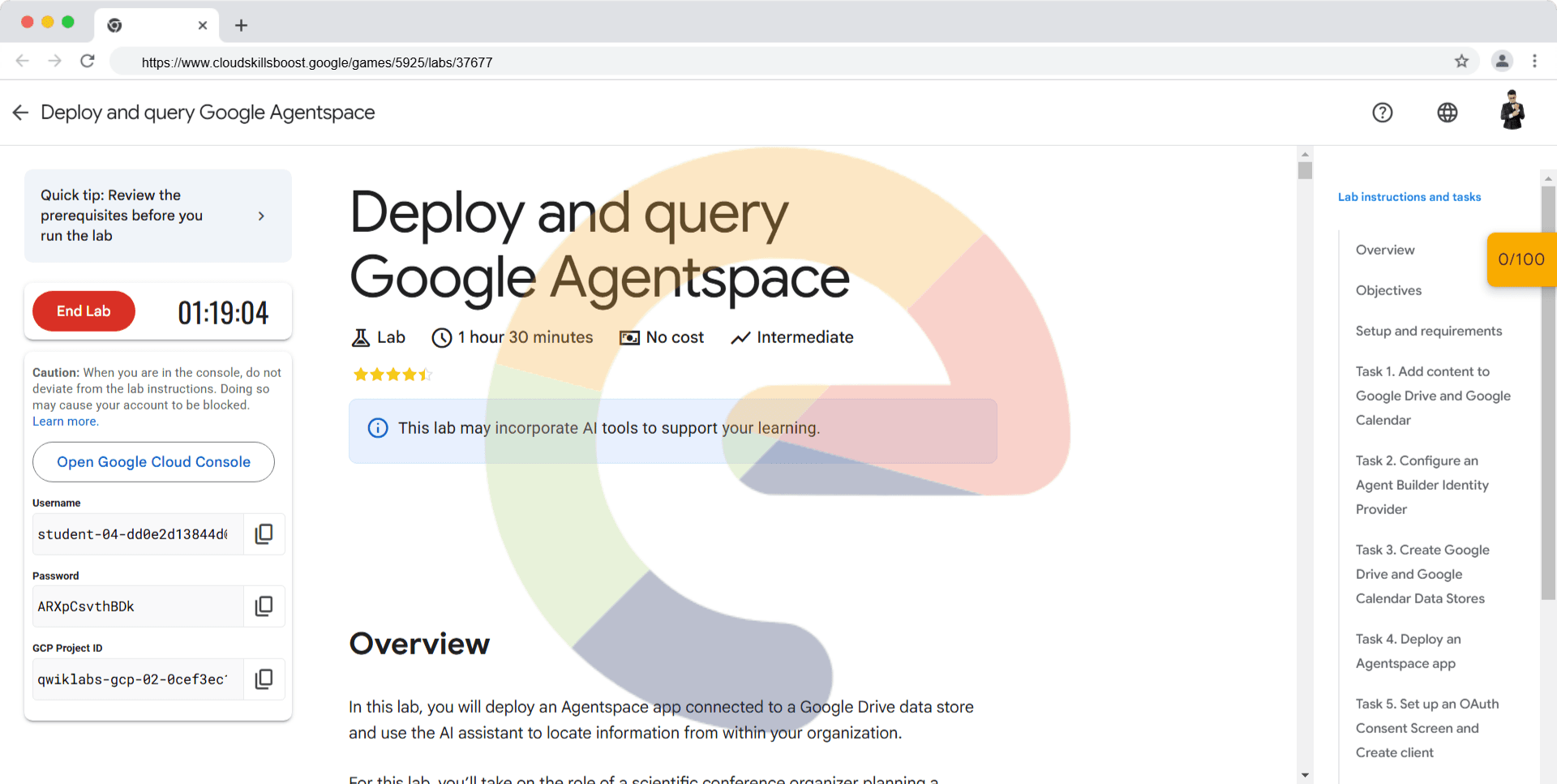
Task: Copy the GCP Project ID
Action: (x=264, y=679)
